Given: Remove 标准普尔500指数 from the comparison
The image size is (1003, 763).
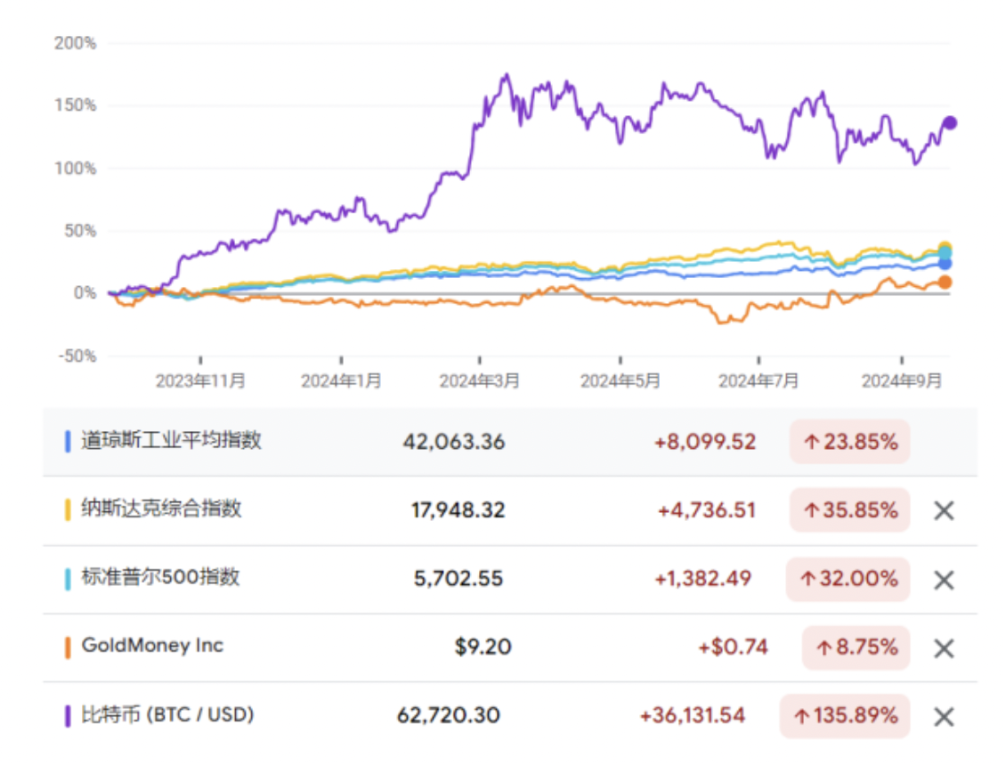Looking at the screenshot, I should point(943,580).
